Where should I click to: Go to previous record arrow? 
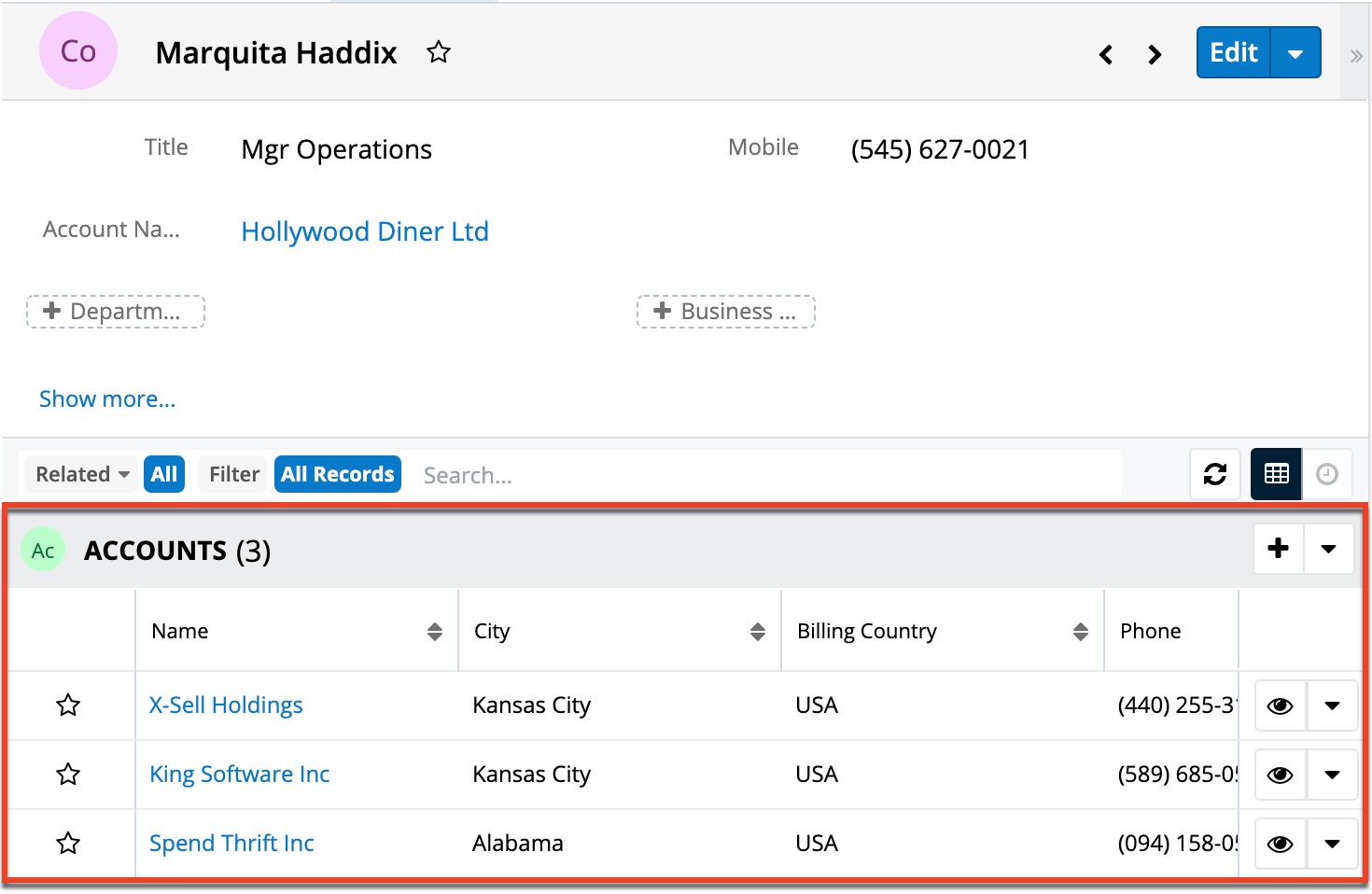point(1106,54)
